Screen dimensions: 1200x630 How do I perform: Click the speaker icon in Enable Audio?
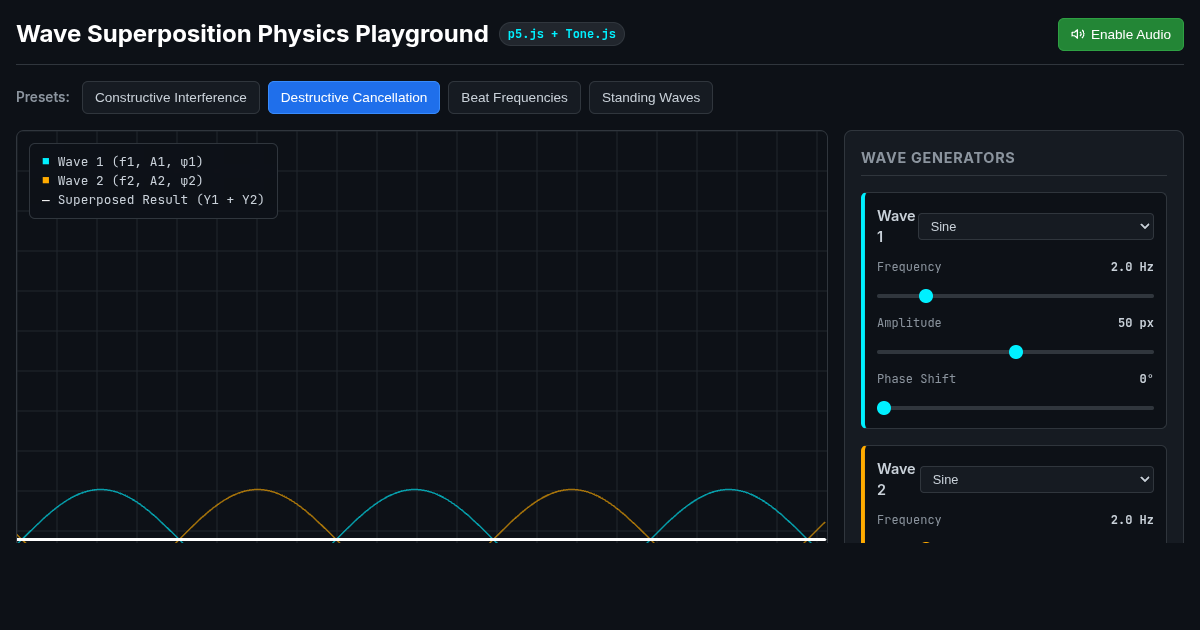pos(1078,34)
